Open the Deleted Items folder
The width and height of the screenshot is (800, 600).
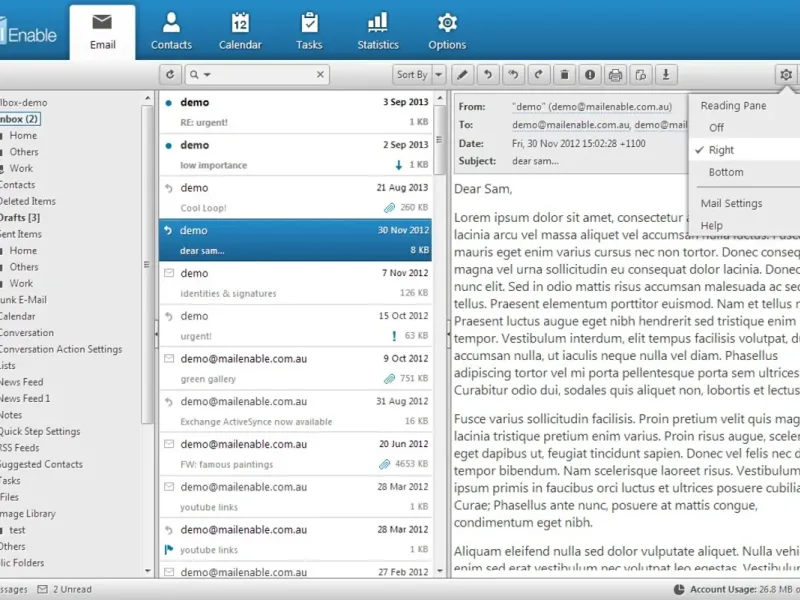click(x=28, y=201)
